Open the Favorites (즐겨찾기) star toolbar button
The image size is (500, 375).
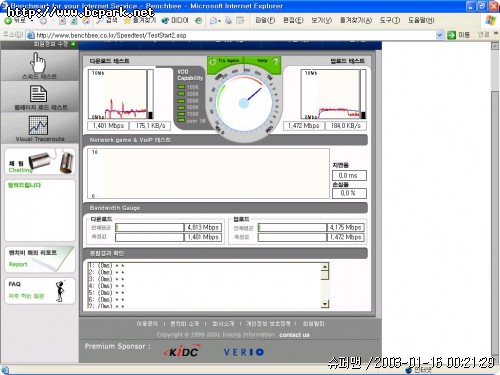(139, 21)
